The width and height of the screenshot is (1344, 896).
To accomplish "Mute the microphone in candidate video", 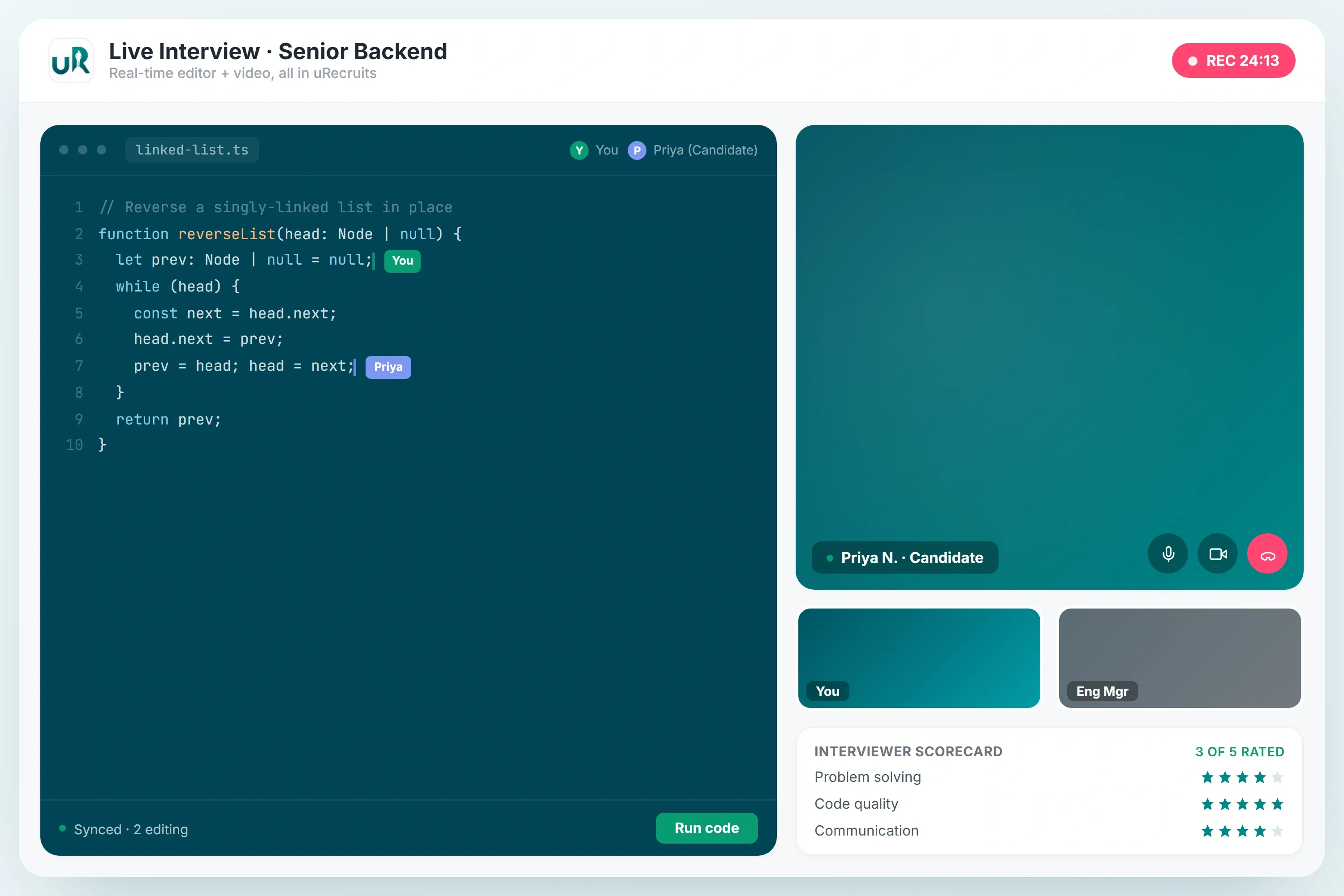I will 1168,554.
